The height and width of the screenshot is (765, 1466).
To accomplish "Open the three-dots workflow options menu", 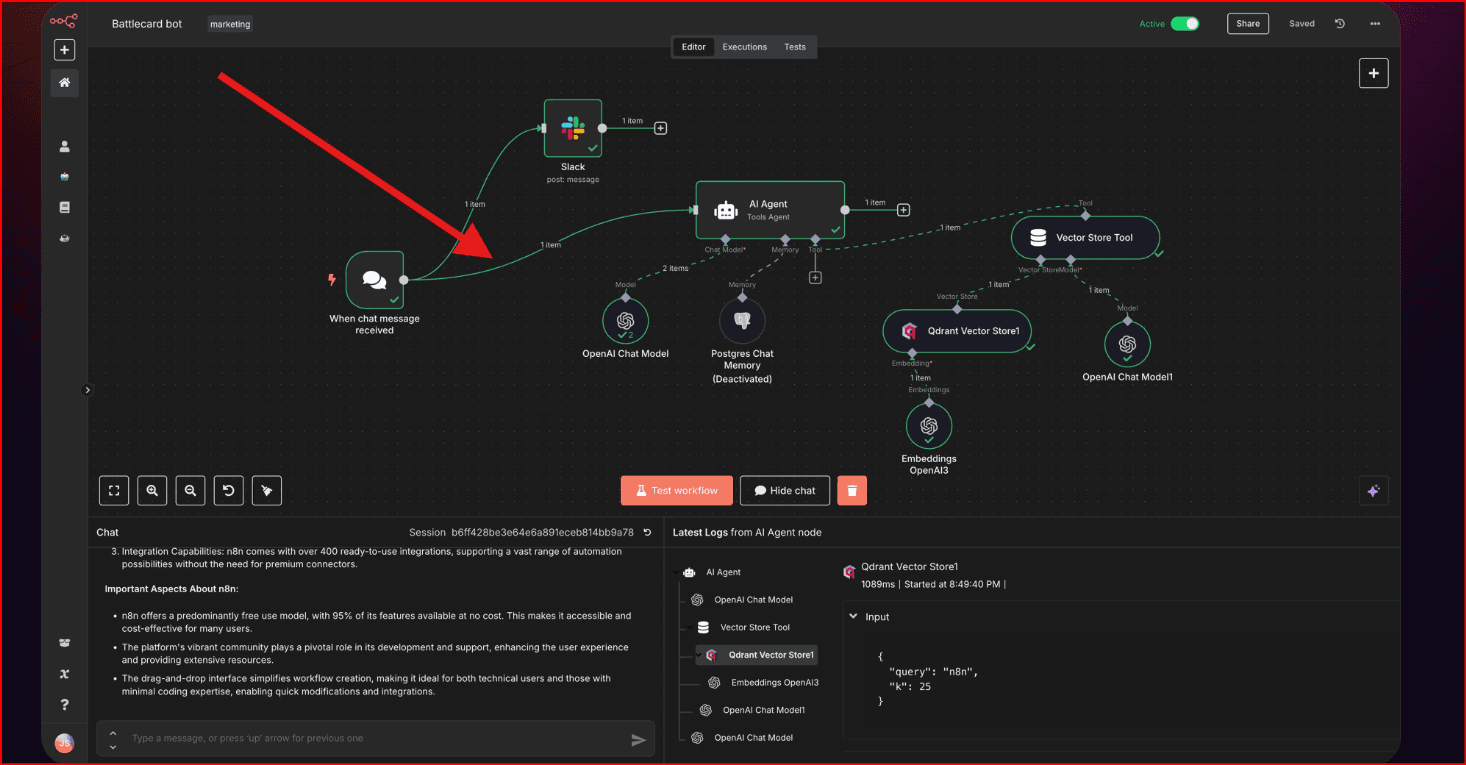I will coord(1375,24).
